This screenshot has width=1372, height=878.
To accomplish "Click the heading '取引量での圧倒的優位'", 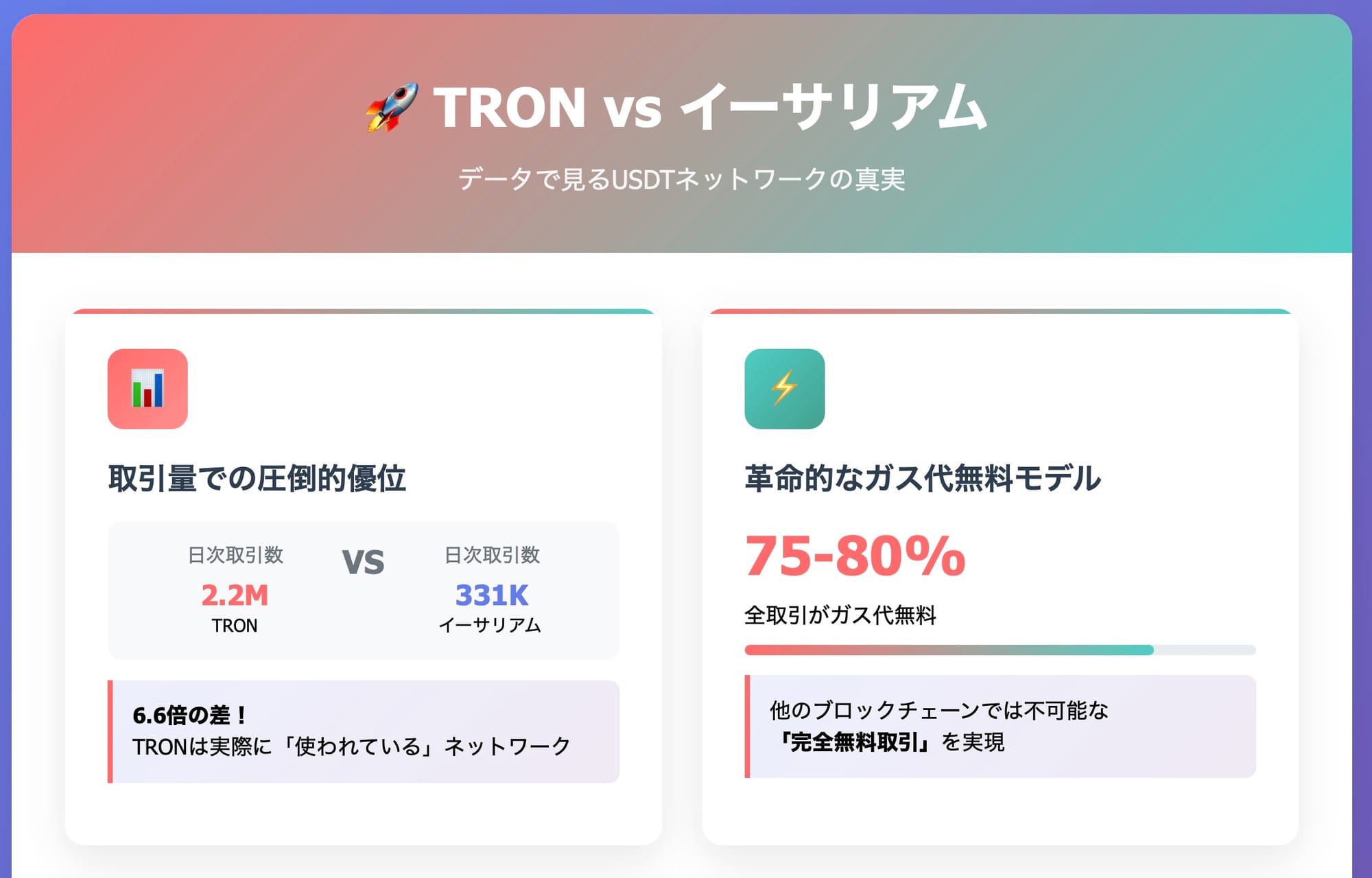I will pos(257,478).
